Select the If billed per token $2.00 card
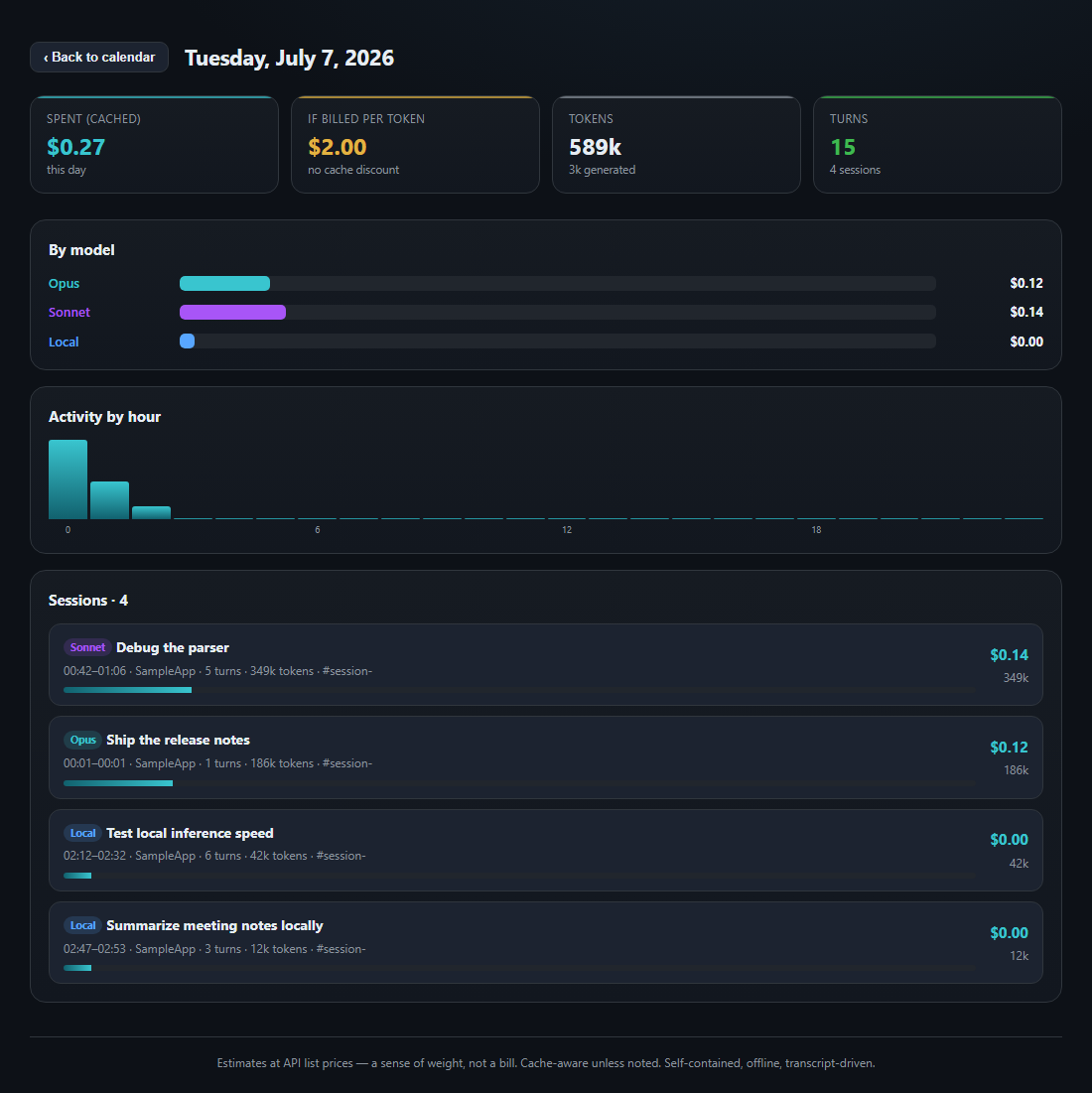 click(x=415, y=144)
